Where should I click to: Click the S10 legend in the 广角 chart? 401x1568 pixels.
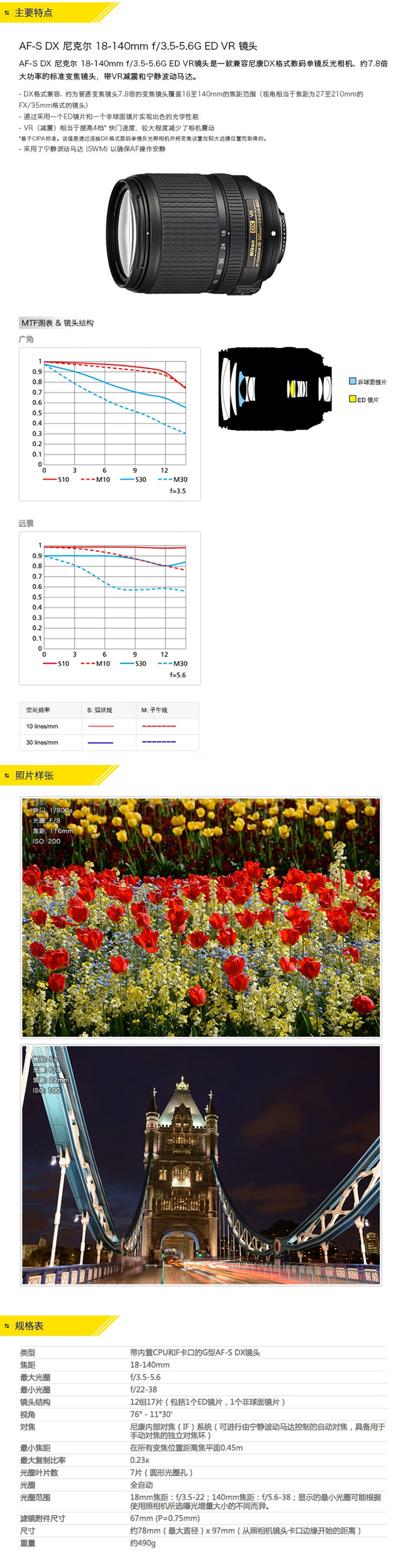pos(56,480)
